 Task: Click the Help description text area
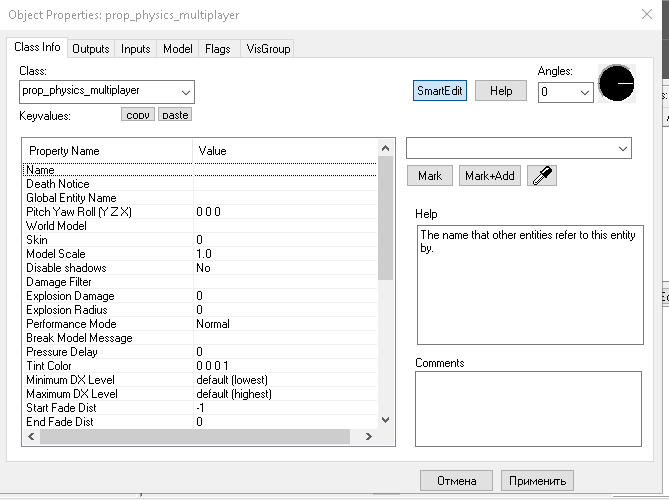(530, 285)
